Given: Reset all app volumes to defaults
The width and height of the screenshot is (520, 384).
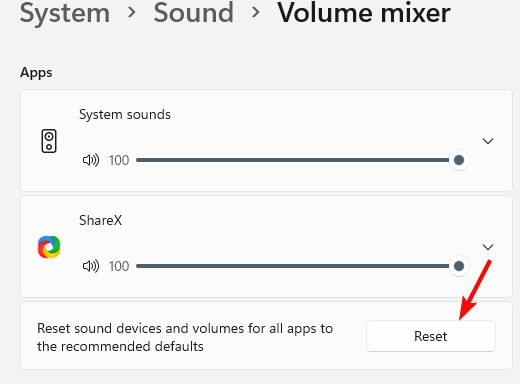Looking at the screenshot, I should coord(431,336).
